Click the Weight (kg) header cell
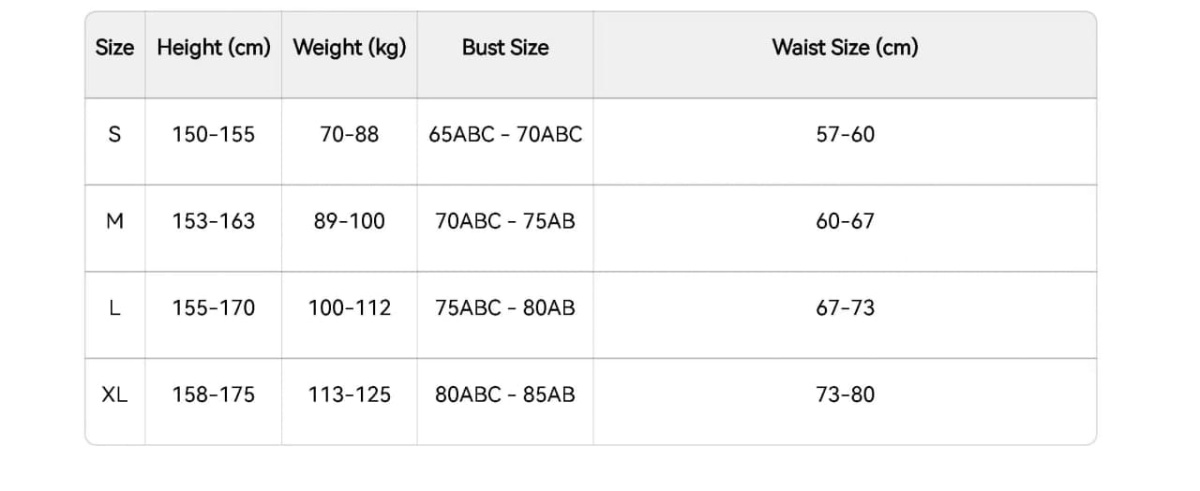The height and width of the screenshot is (491, 1200). click(349, 47)
